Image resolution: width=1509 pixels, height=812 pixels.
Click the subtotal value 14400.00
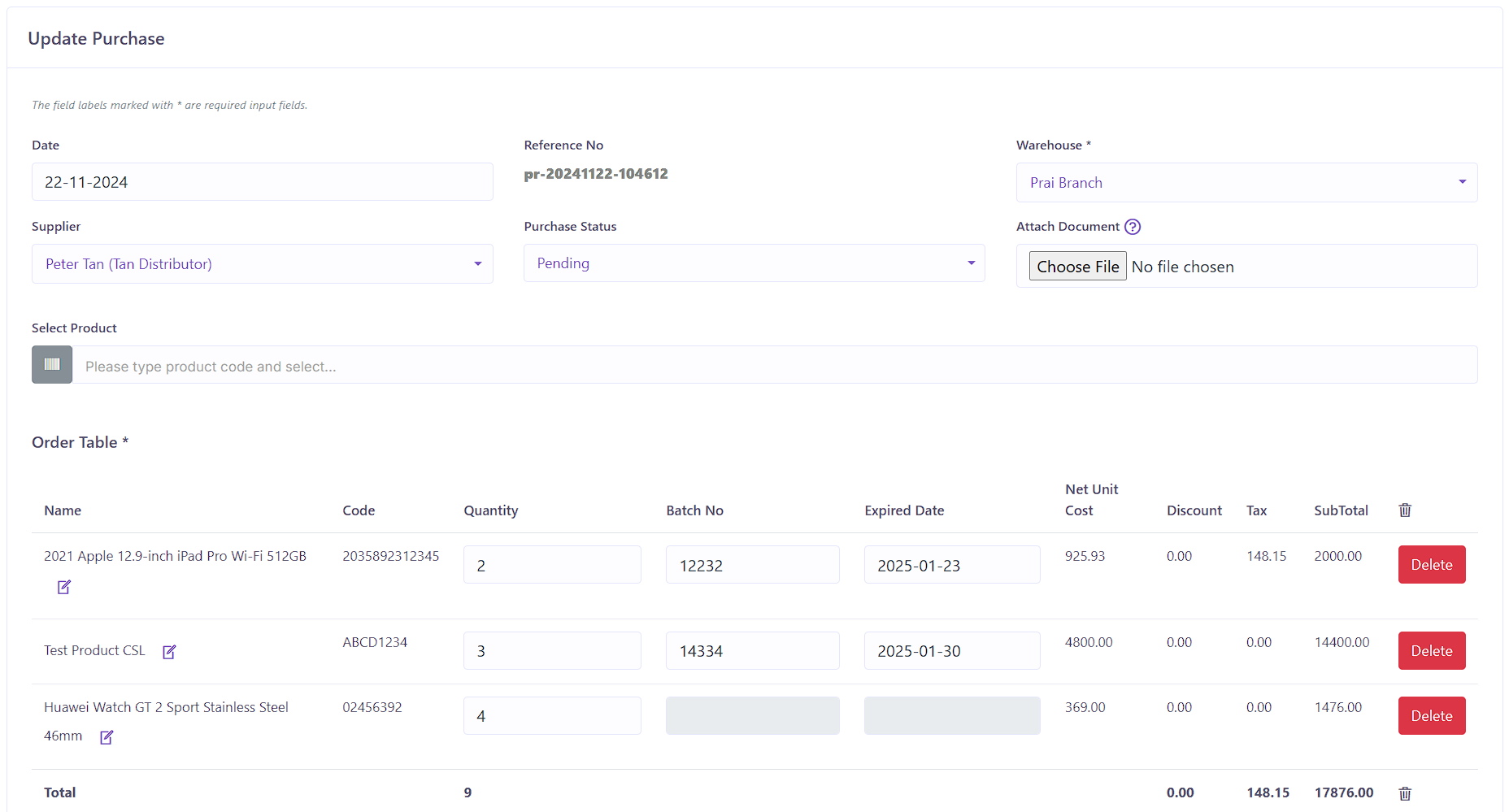(1342, 642)
